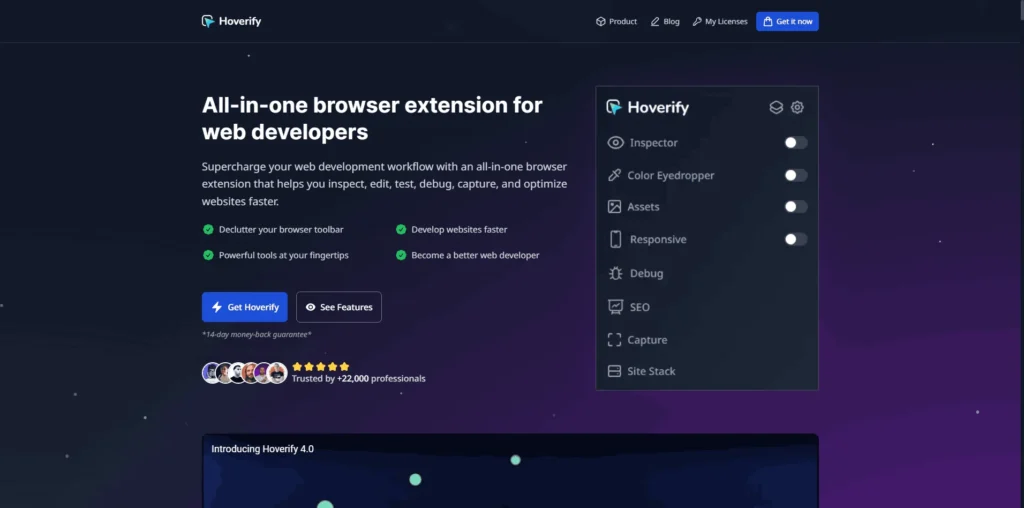Open the layers icon in Hoverify panel

(776, 107)
